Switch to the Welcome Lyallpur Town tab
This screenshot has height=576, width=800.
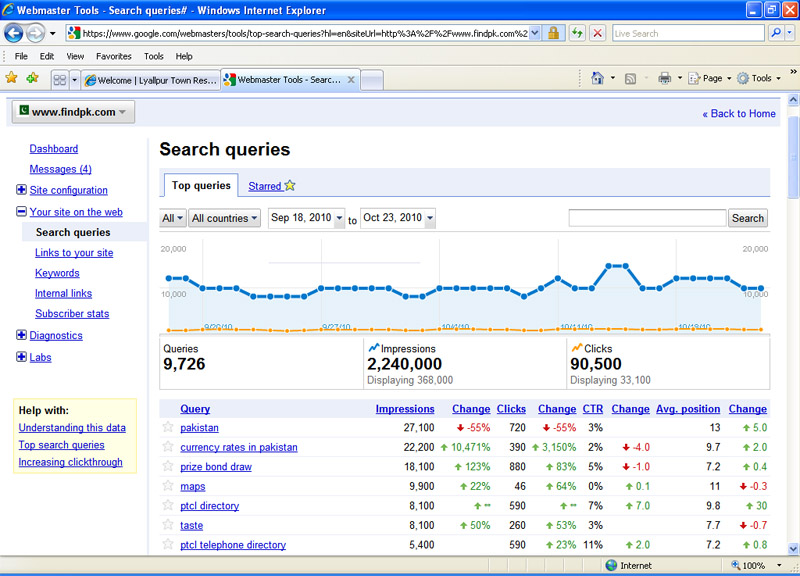(x=151, y=80)
